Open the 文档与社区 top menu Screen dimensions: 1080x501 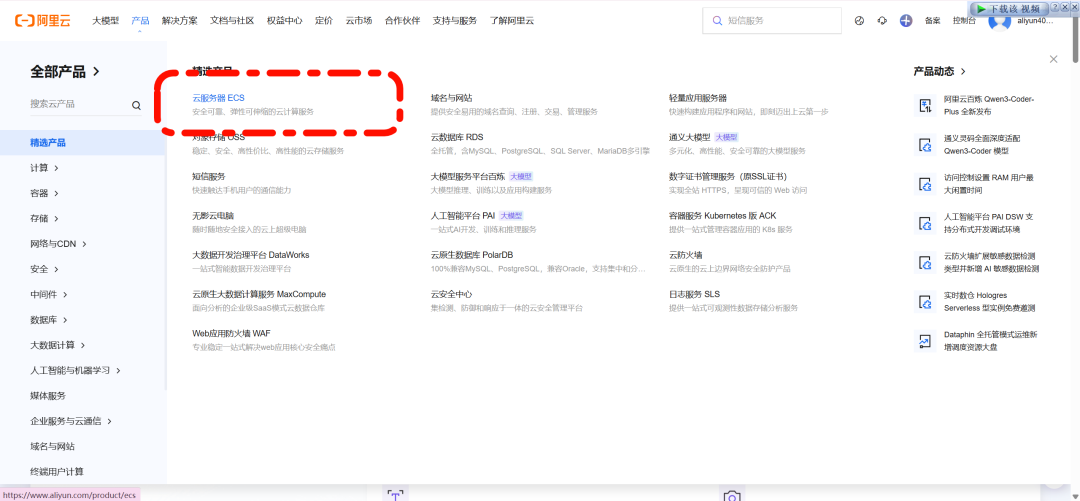pyautogui.click(x=232, y=21)
